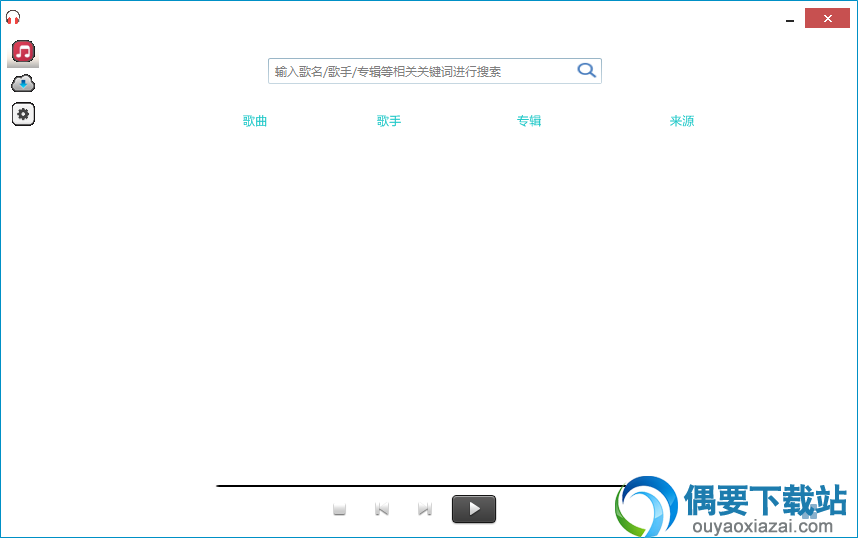Open the music library sidebar icon
This screenshot has width=858, height=538.
point(23,53)
